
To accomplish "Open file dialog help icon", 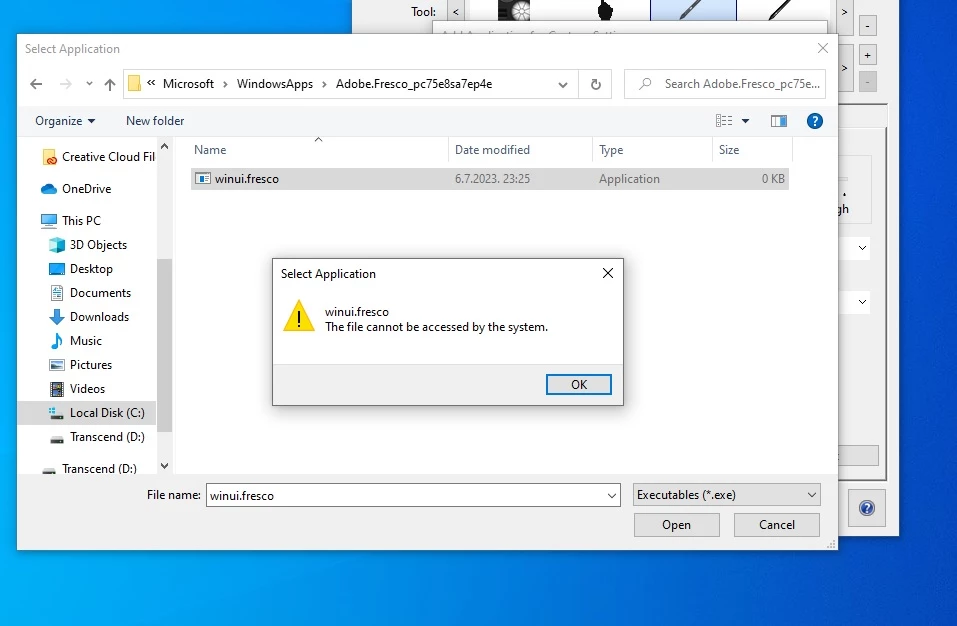I will (814, 121).
